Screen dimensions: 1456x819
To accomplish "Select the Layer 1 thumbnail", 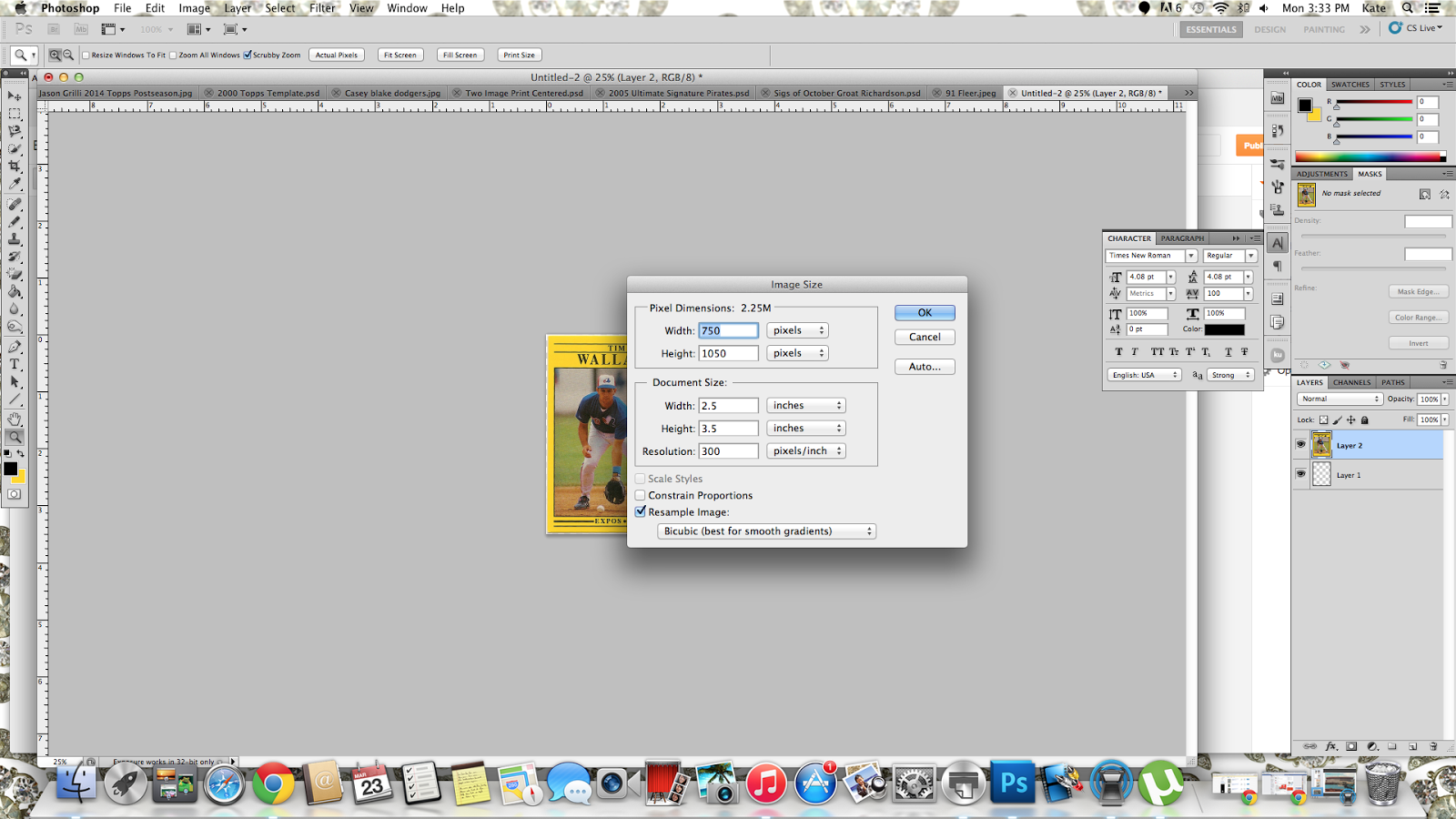I will (x=1322, y=474).
